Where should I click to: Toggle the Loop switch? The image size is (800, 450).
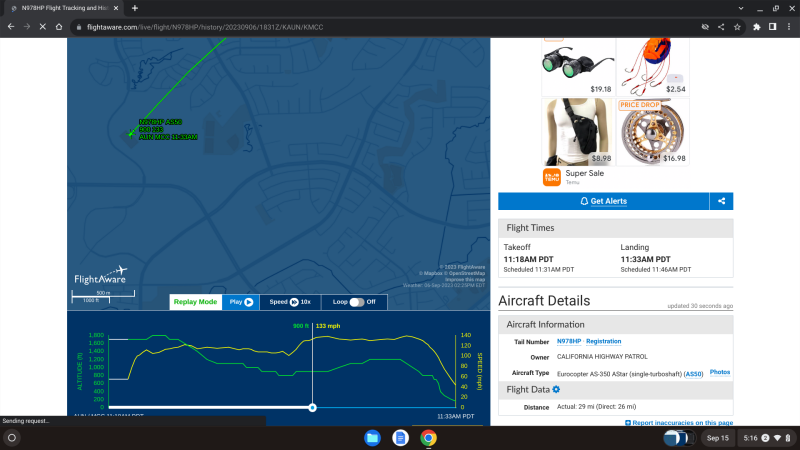tap(357, 302)
